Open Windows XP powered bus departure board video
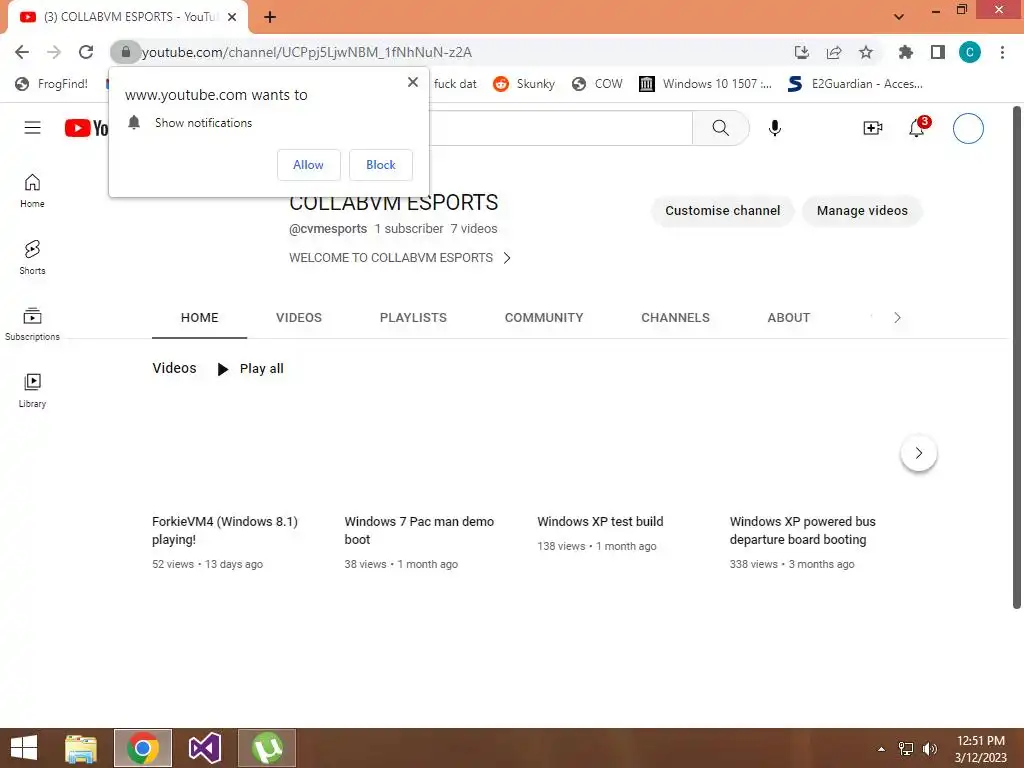 click(803, 530)
